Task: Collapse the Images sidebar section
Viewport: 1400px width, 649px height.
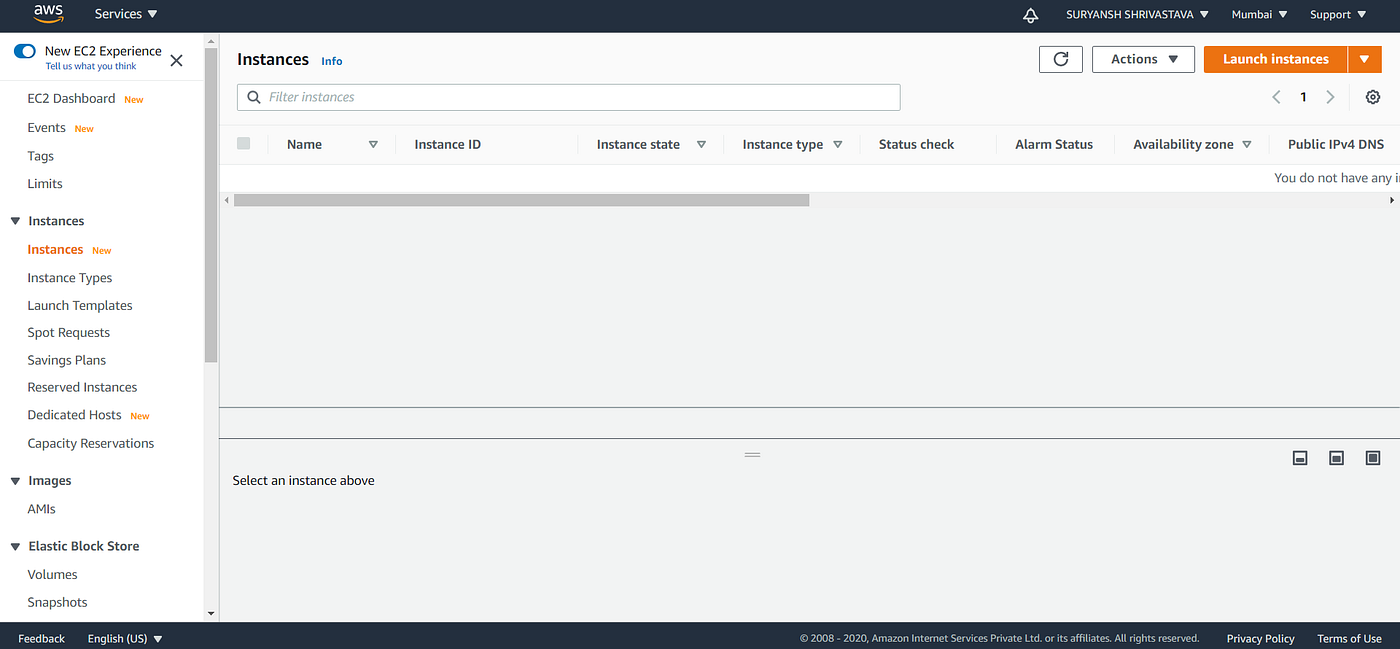Action: pyautogui.click(x=16, y=481)
